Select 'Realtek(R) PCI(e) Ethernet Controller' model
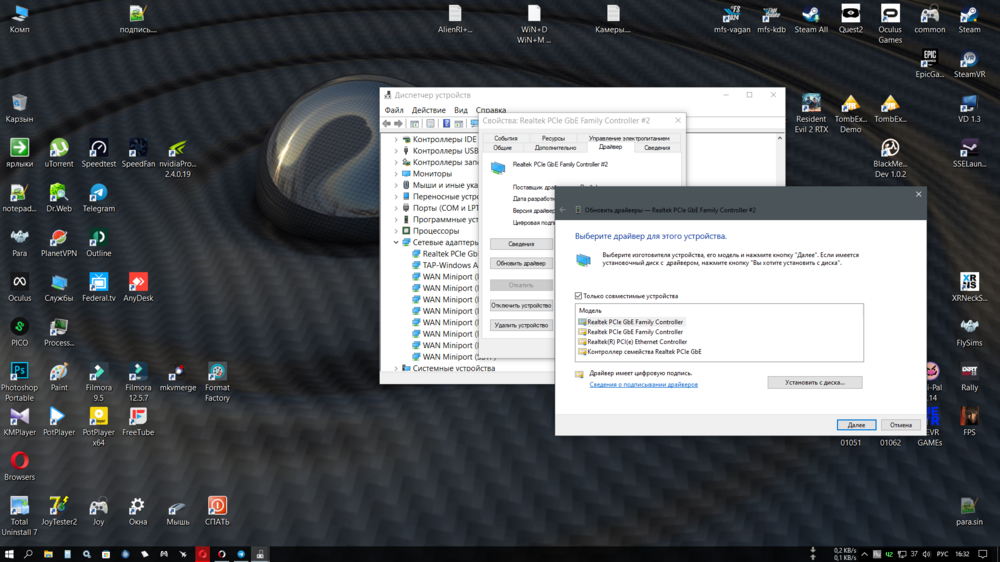Viewport: 1000px width, 562px height. pyautogui.click(x=637, y=342)
